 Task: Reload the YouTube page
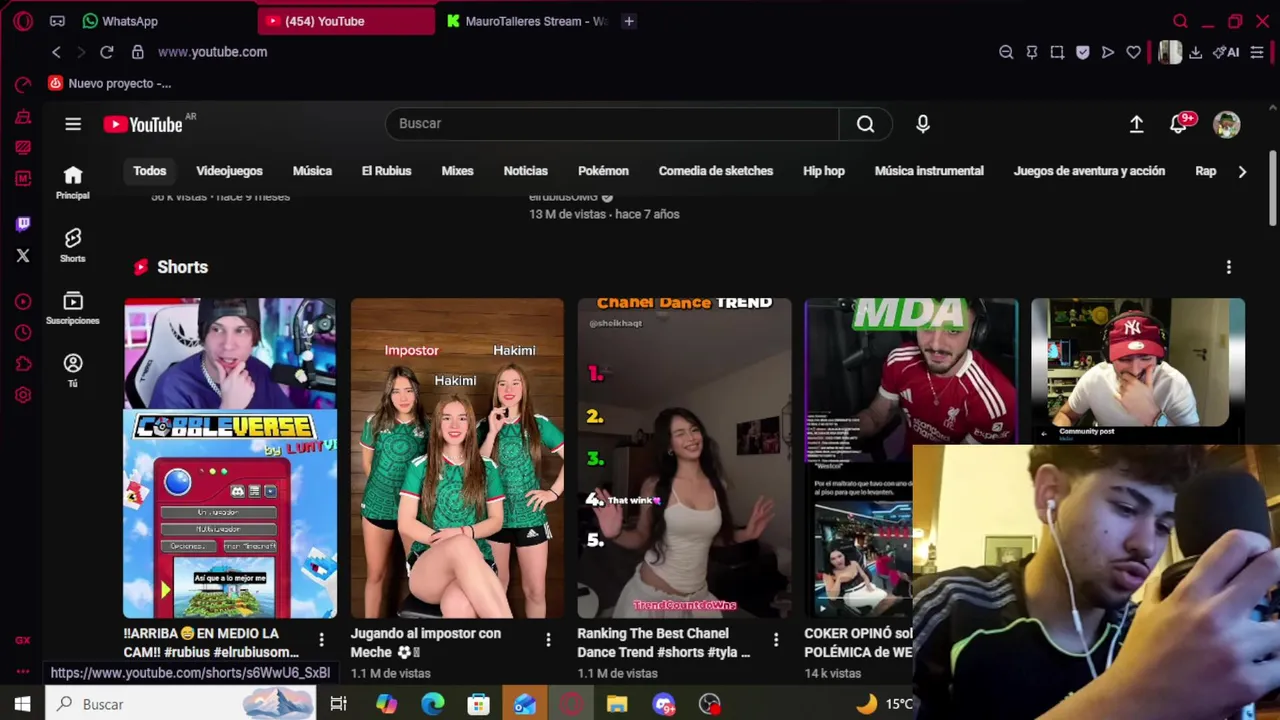(107, 52)
